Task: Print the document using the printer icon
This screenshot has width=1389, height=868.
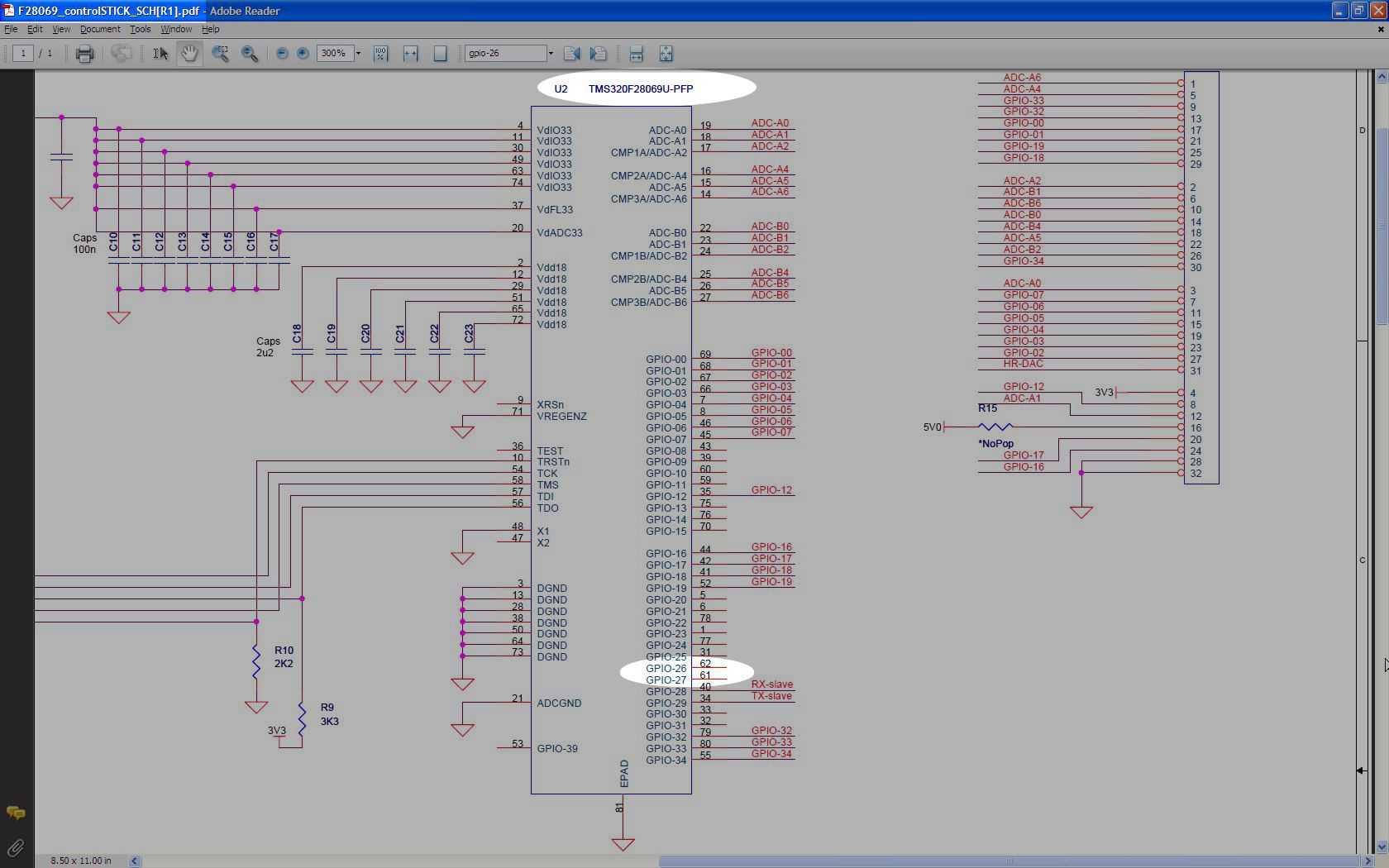Action: (84, 54)
